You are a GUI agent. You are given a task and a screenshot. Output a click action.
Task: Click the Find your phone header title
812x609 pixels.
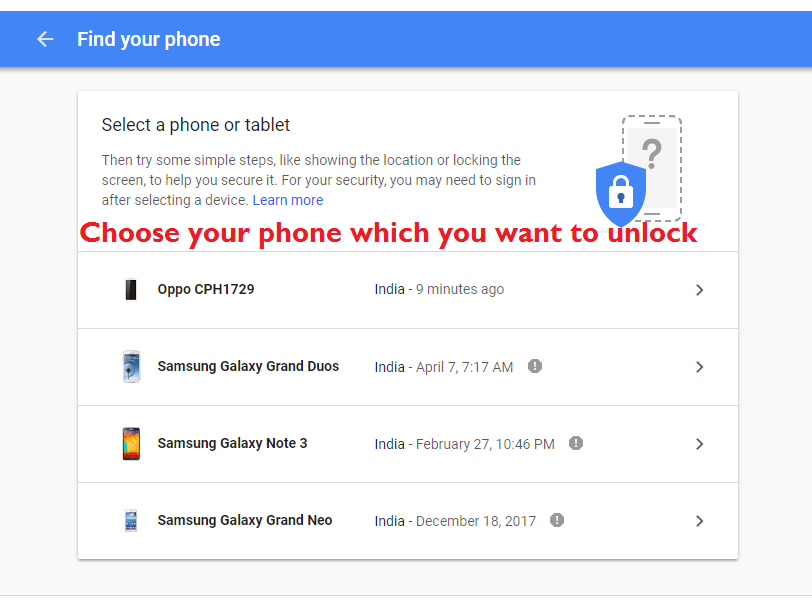point(148,39)
